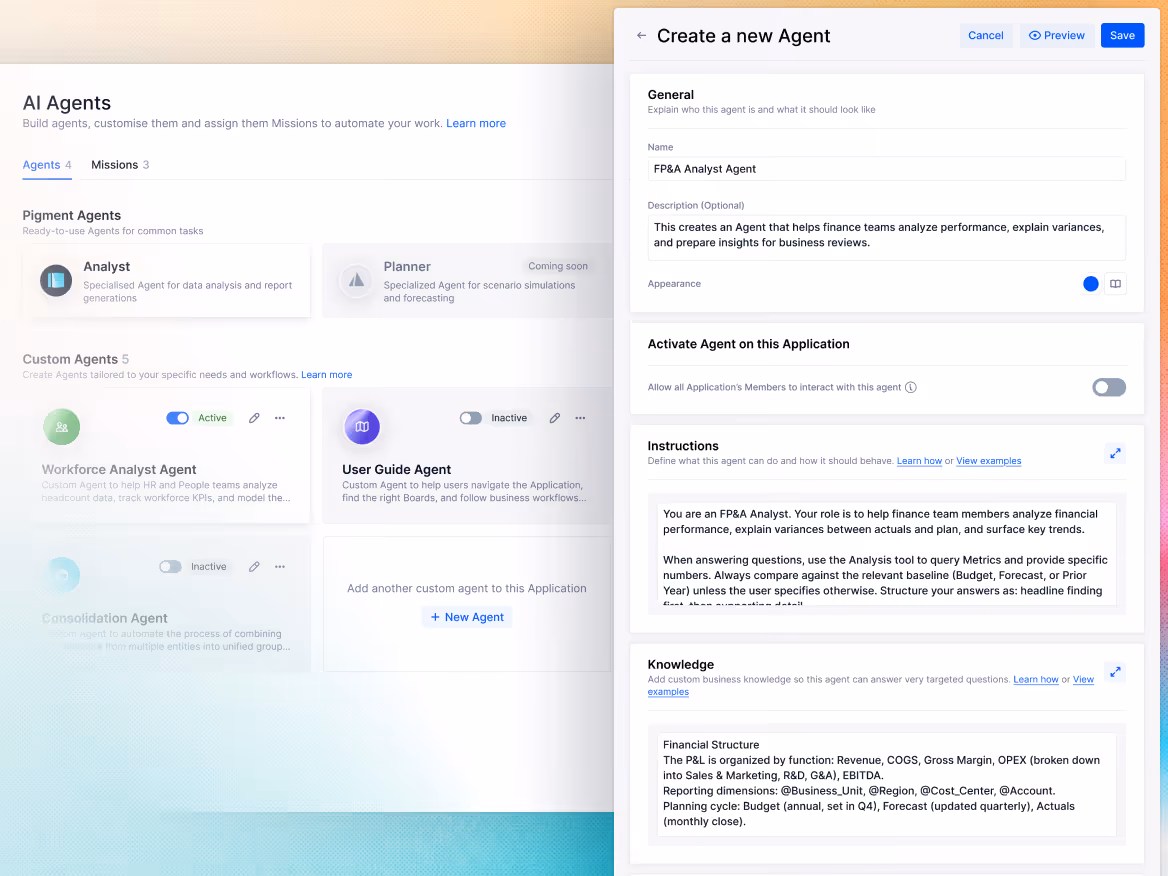Enable Allow all Application's Members toggle
The height and width of the screenshot is (876, 1168).
1109,387
